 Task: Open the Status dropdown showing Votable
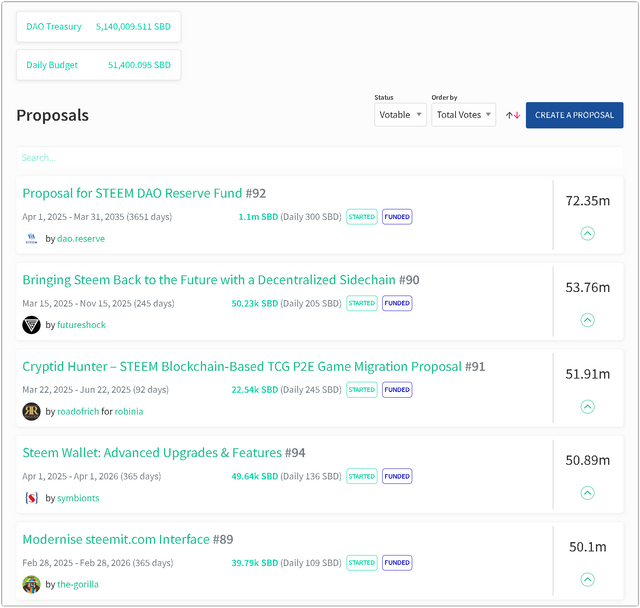click(400, 115)
